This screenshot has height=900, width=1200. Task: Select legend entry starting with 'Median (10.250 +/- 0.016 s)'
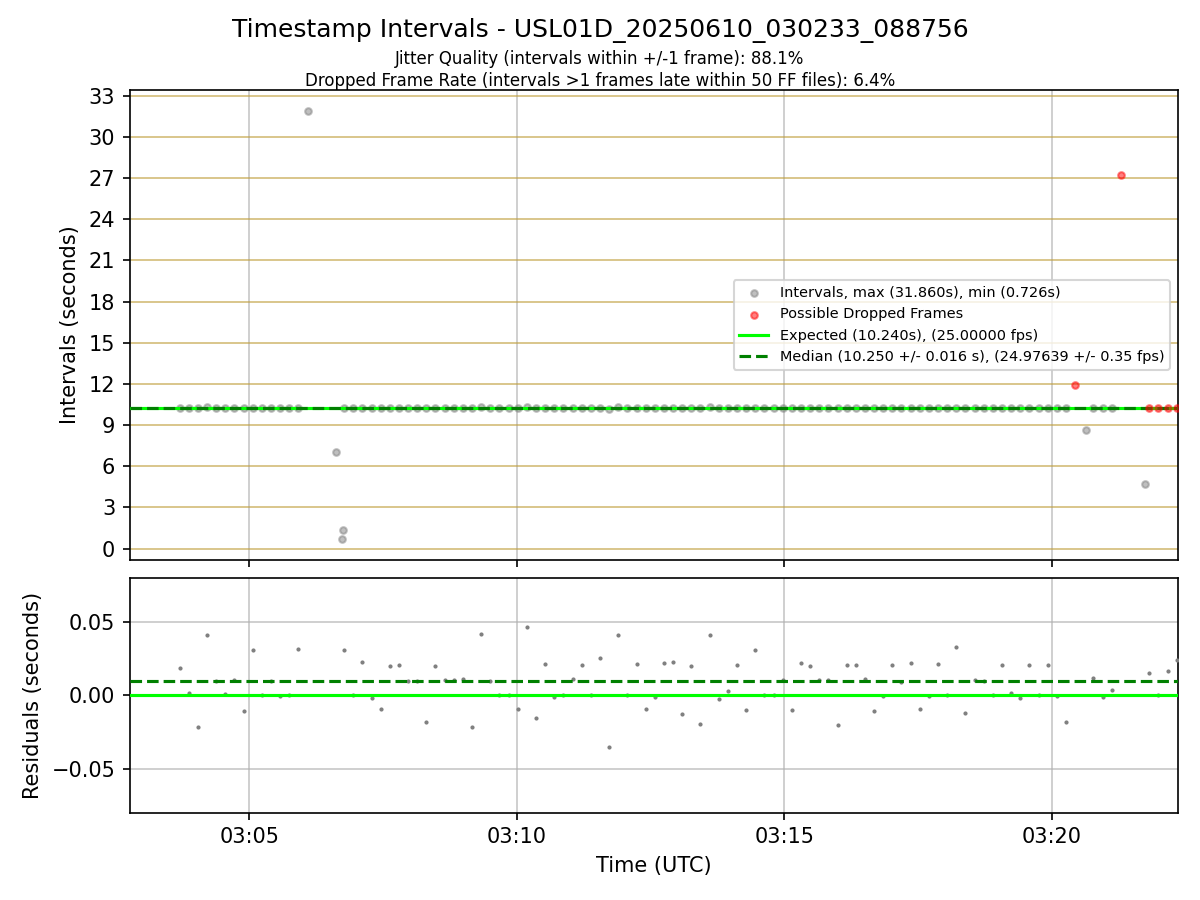972,355
